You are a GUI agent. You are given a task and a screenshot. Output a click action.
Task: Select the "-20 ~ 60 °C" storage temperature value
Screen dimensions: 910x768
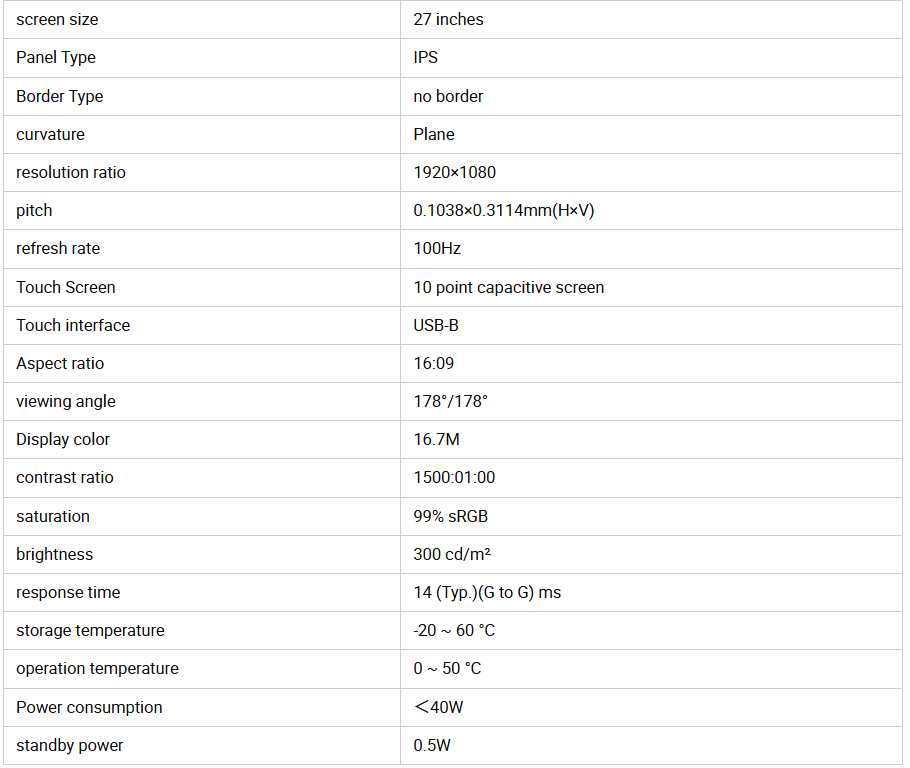point(454,630)
